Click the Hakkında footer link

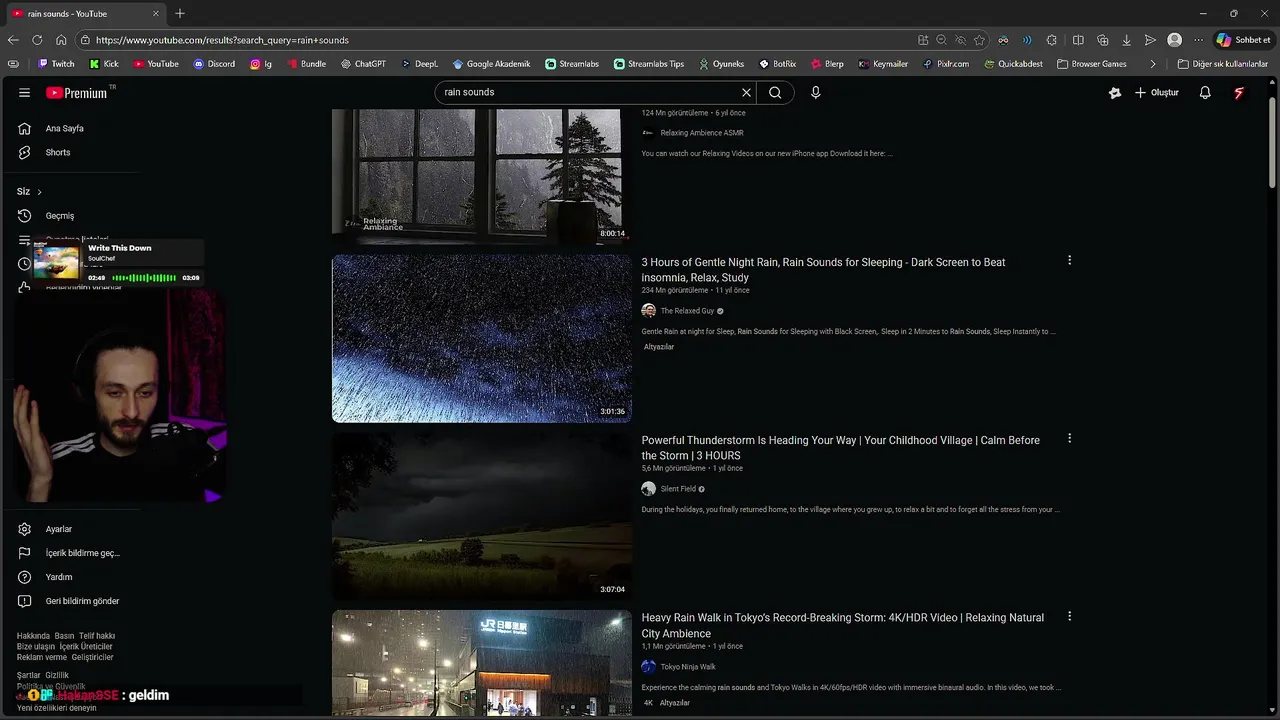[33, 636]
